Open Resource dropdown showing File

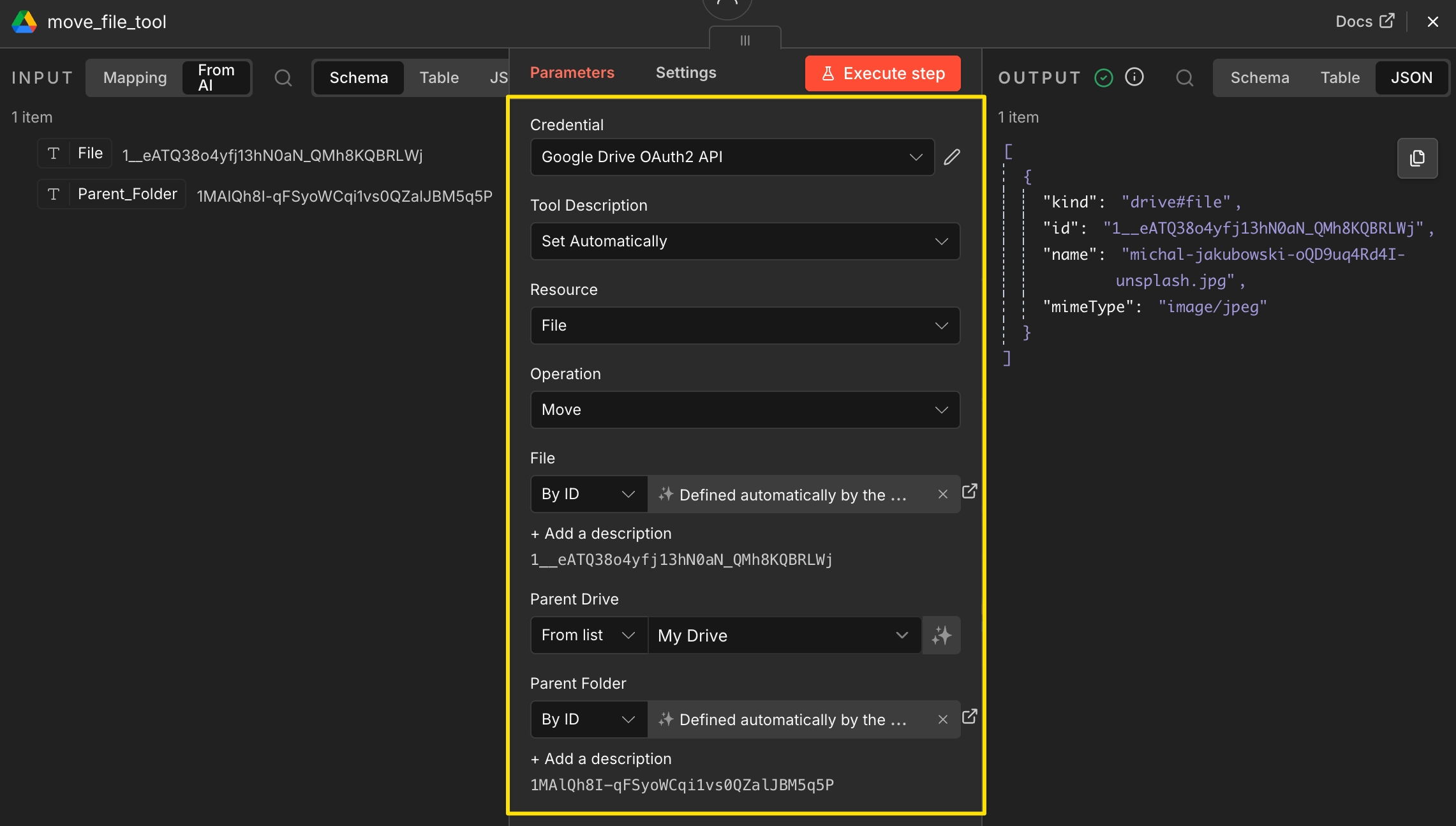pos(745,326)
